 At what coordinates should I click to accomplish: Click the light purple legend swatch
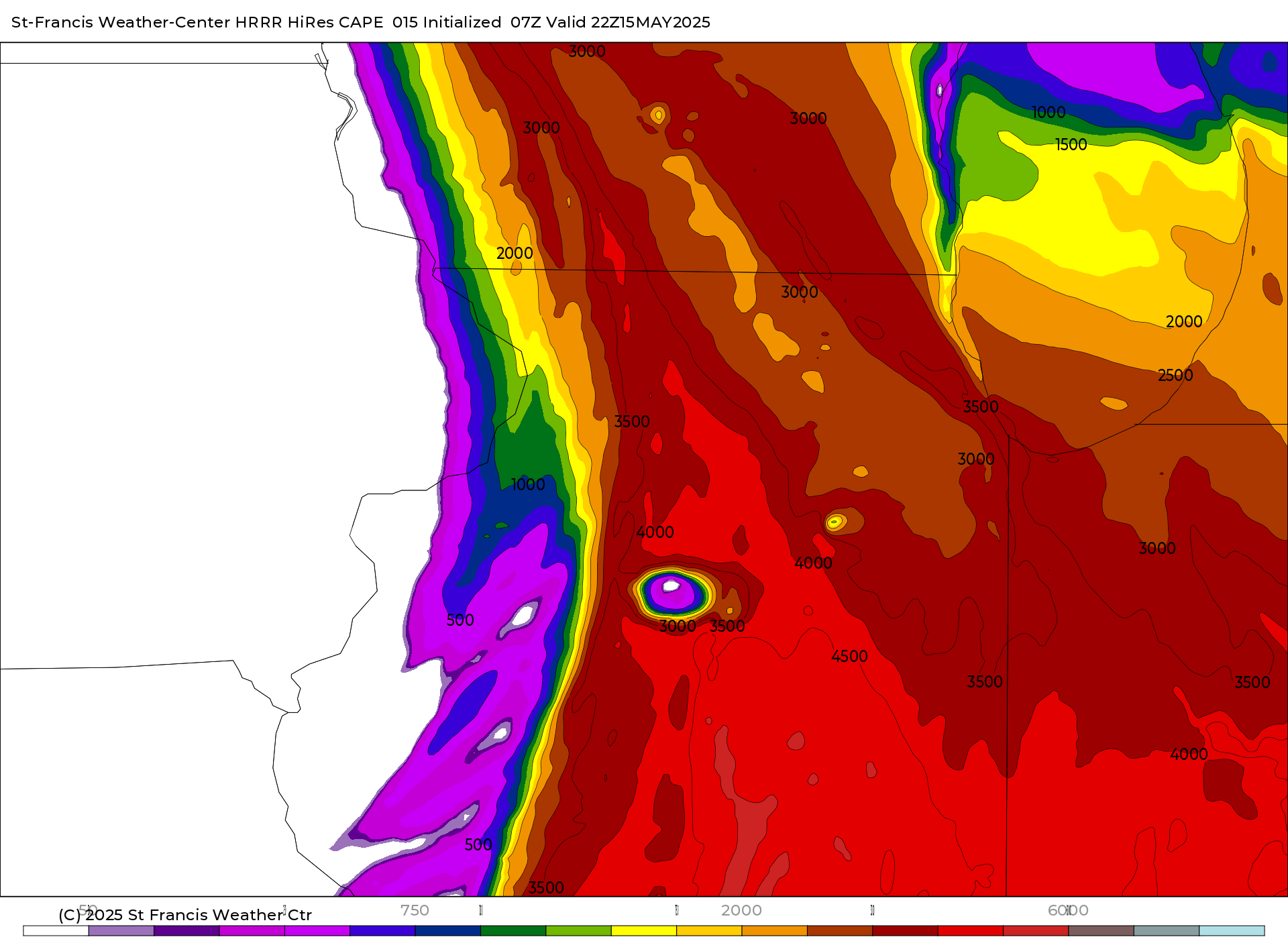coord(121,931)
